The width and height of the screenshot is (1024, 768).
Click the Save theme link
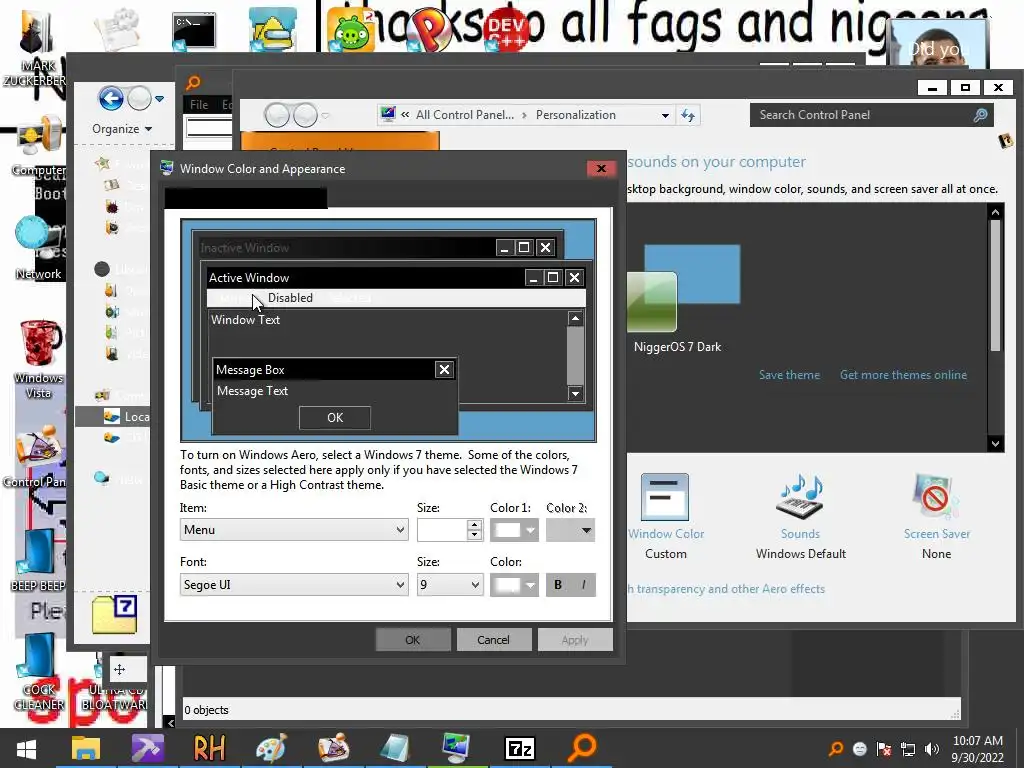(x=789, y=375)
